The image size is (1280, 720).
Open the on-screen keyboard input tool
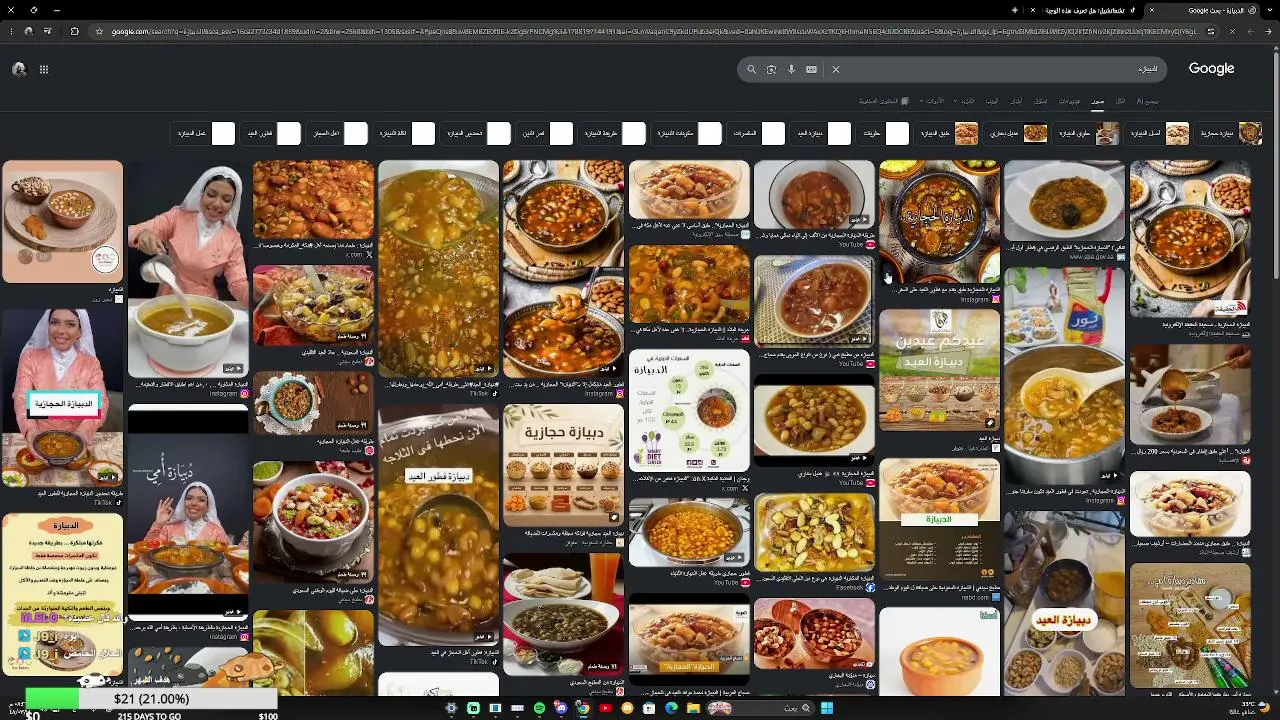coord(811,70)
